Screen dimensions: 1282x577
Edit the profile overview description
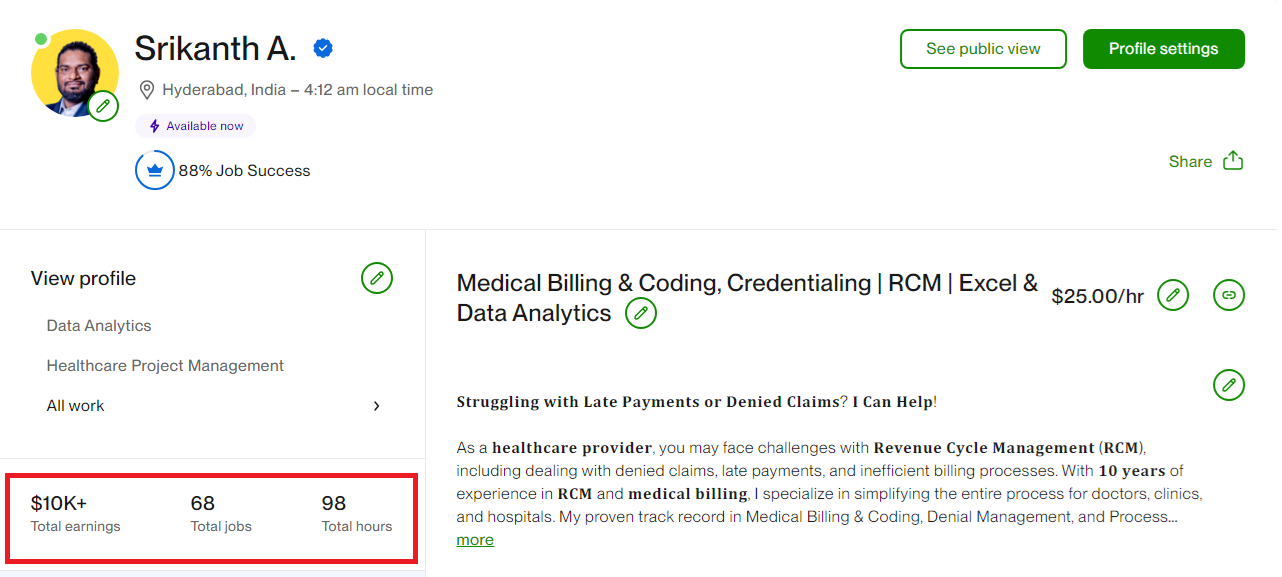click(x=1229, y=385)
